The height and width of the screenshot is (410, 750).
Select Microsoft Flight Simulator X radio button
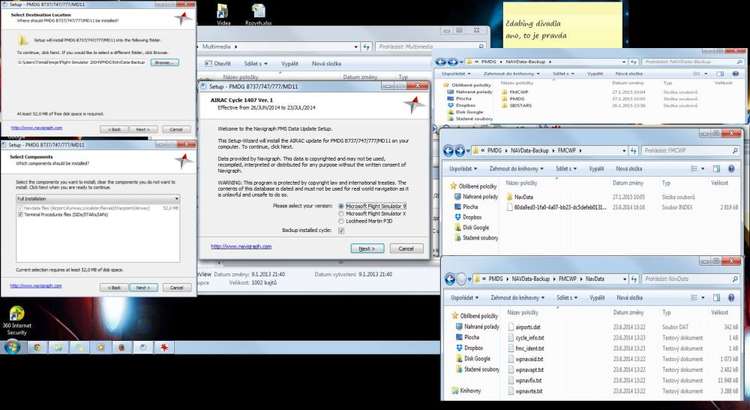click(x=341, y=214)
